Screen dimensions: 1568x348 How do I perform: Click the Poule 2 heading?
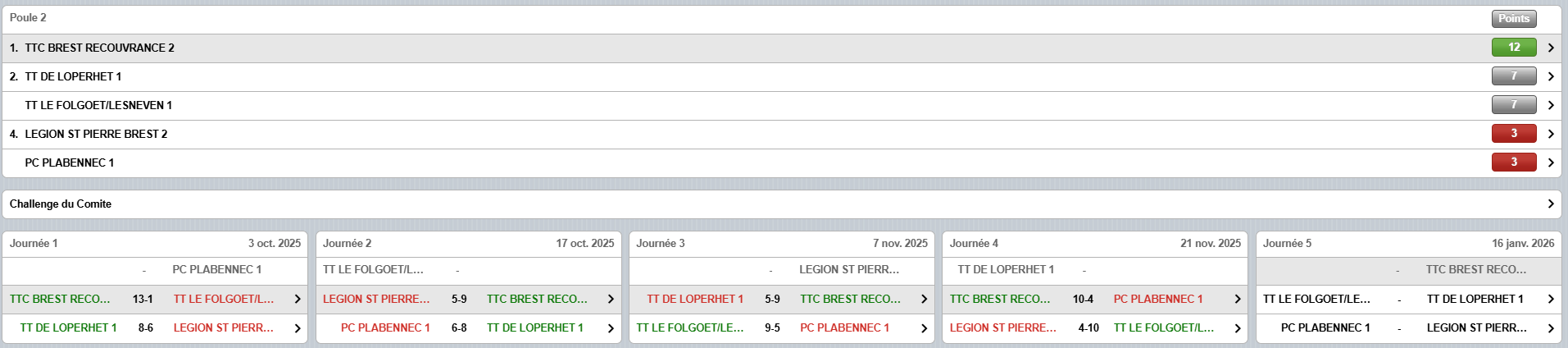(28, 18)
